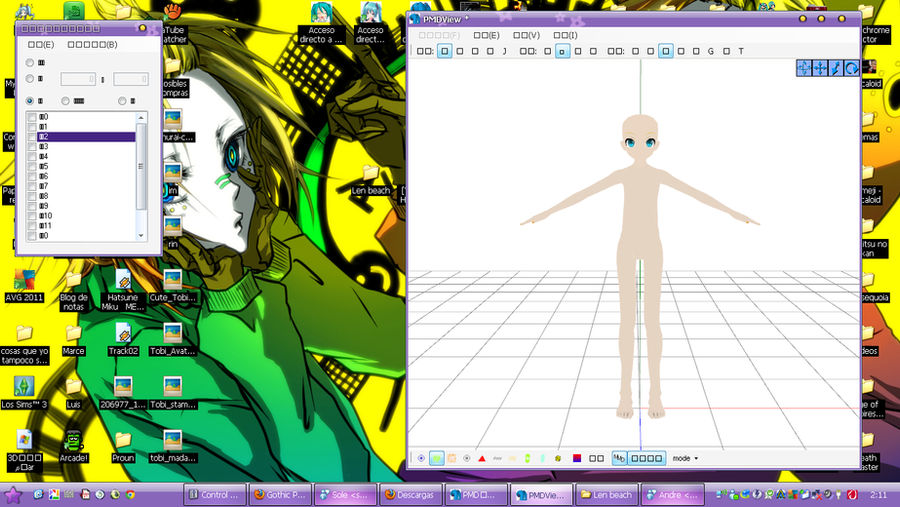Click the T button in PMDView top toolbar
Viewport: 900px width, 507px height.
(x=741, y=51)
